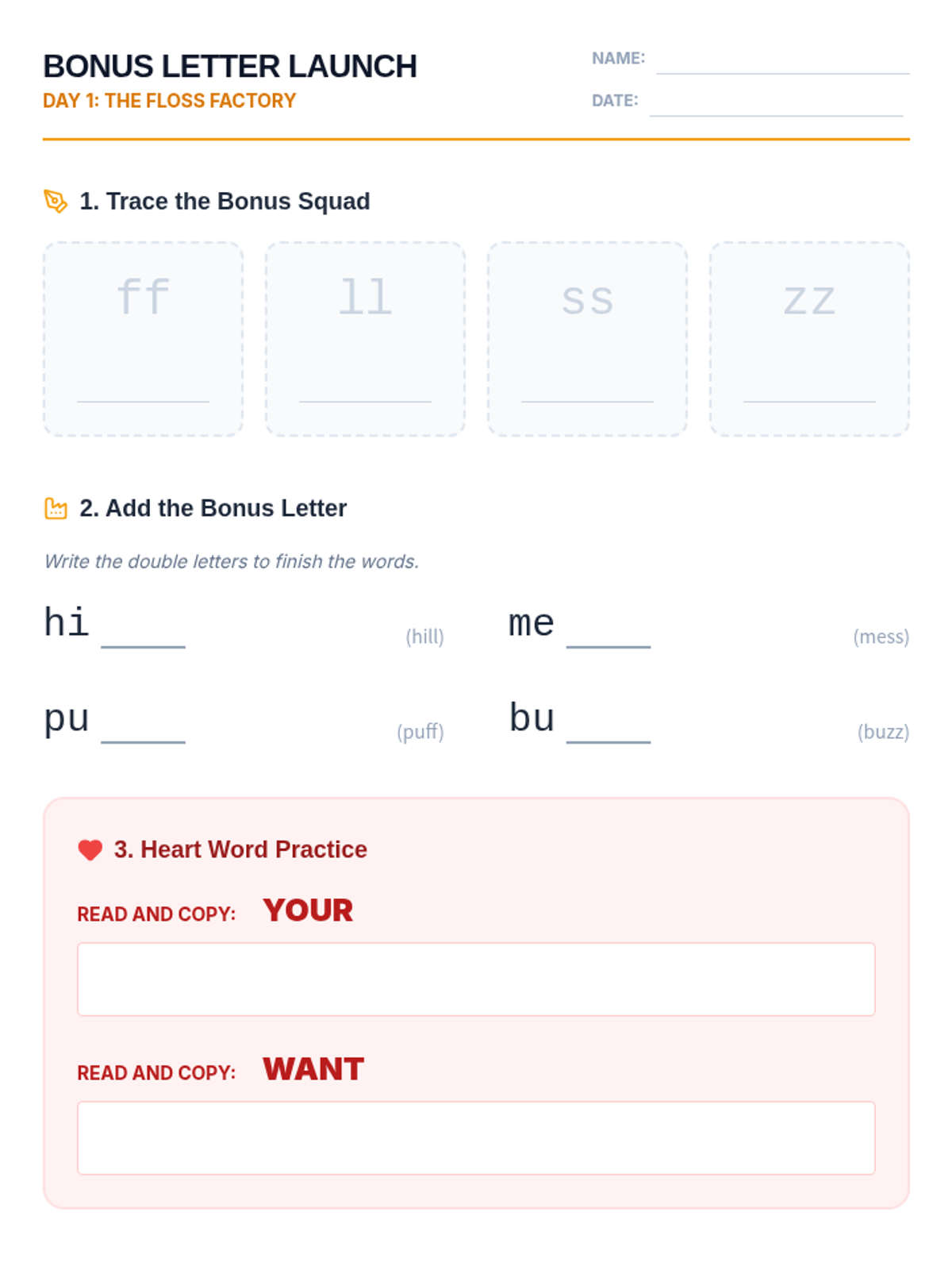
Task: Click the blank after me
Action: (608, 632)
